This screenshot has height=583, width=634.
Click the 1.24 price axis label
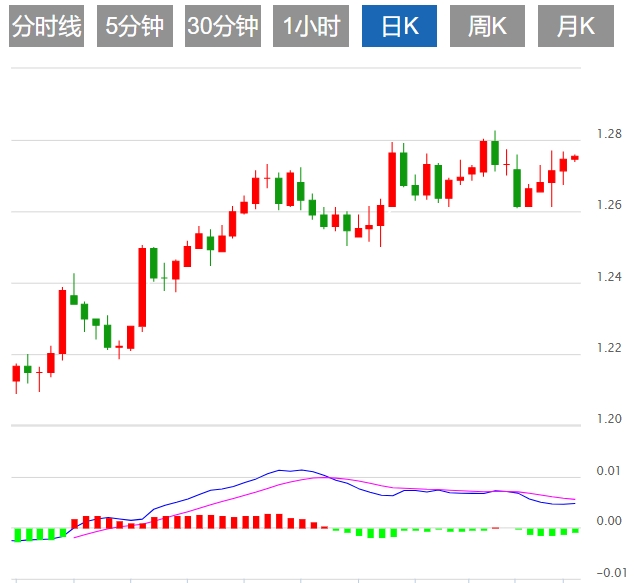(x=609, y=277)
